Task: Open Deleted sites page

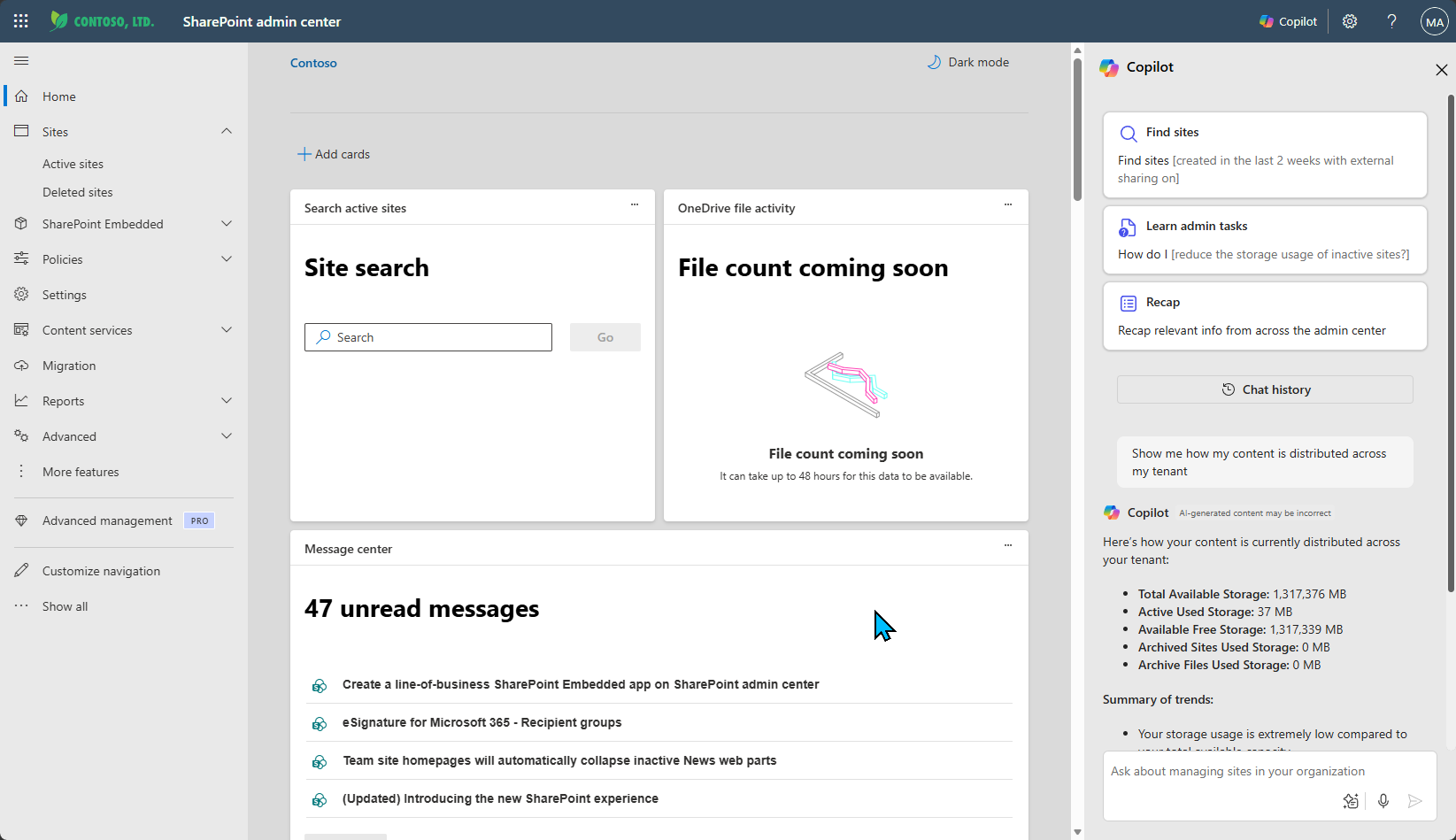Action: (x=78, y=192)
